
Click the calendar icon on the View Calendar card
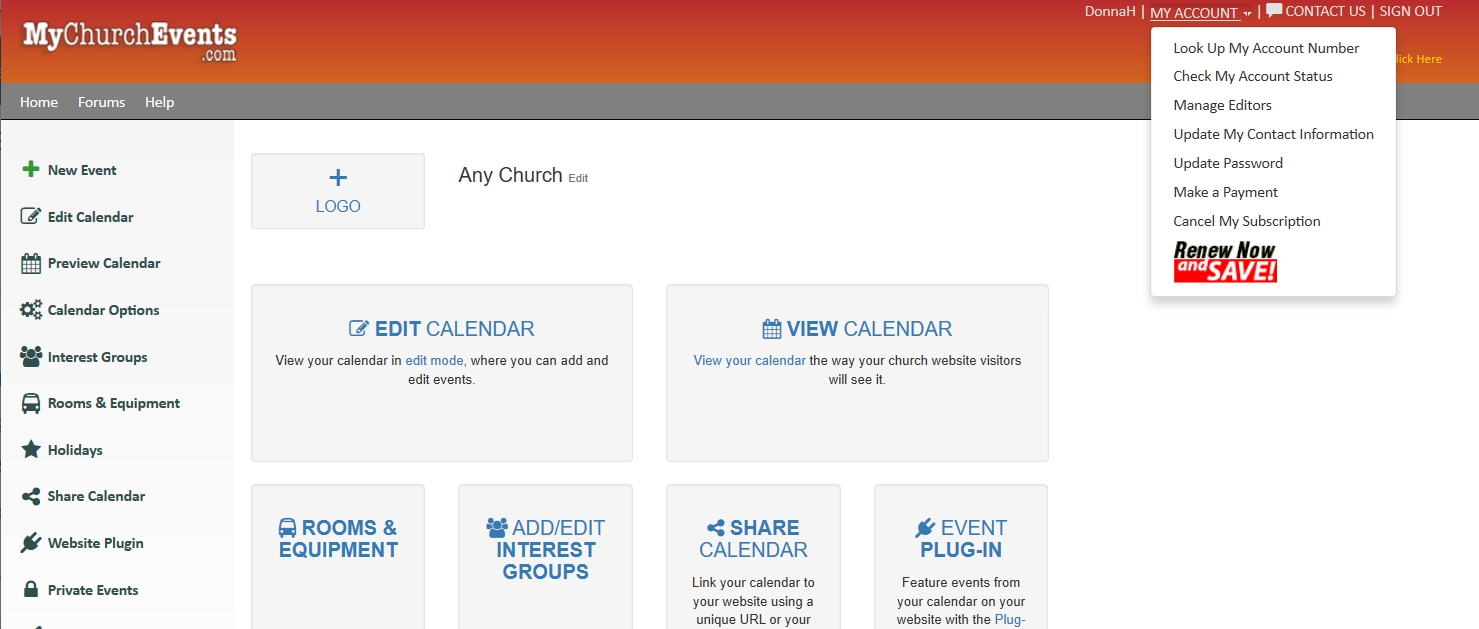772,329
